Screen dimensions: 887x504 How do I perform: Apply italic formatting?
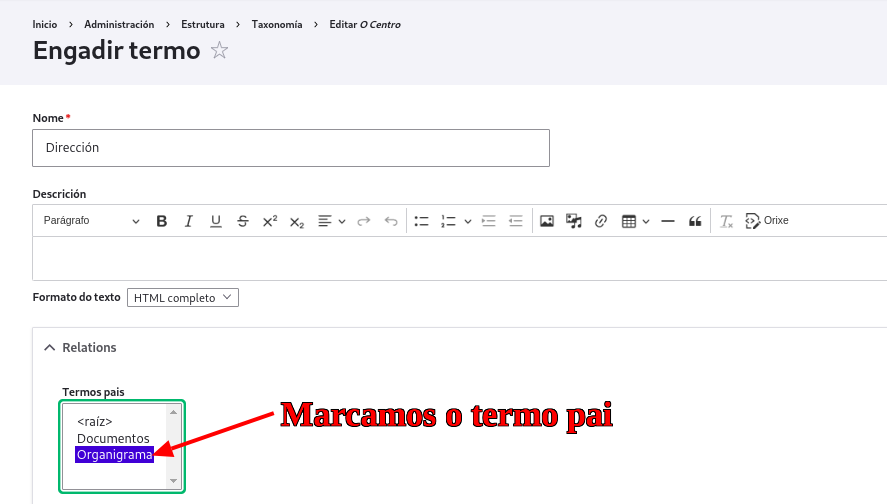pos(188,221)
